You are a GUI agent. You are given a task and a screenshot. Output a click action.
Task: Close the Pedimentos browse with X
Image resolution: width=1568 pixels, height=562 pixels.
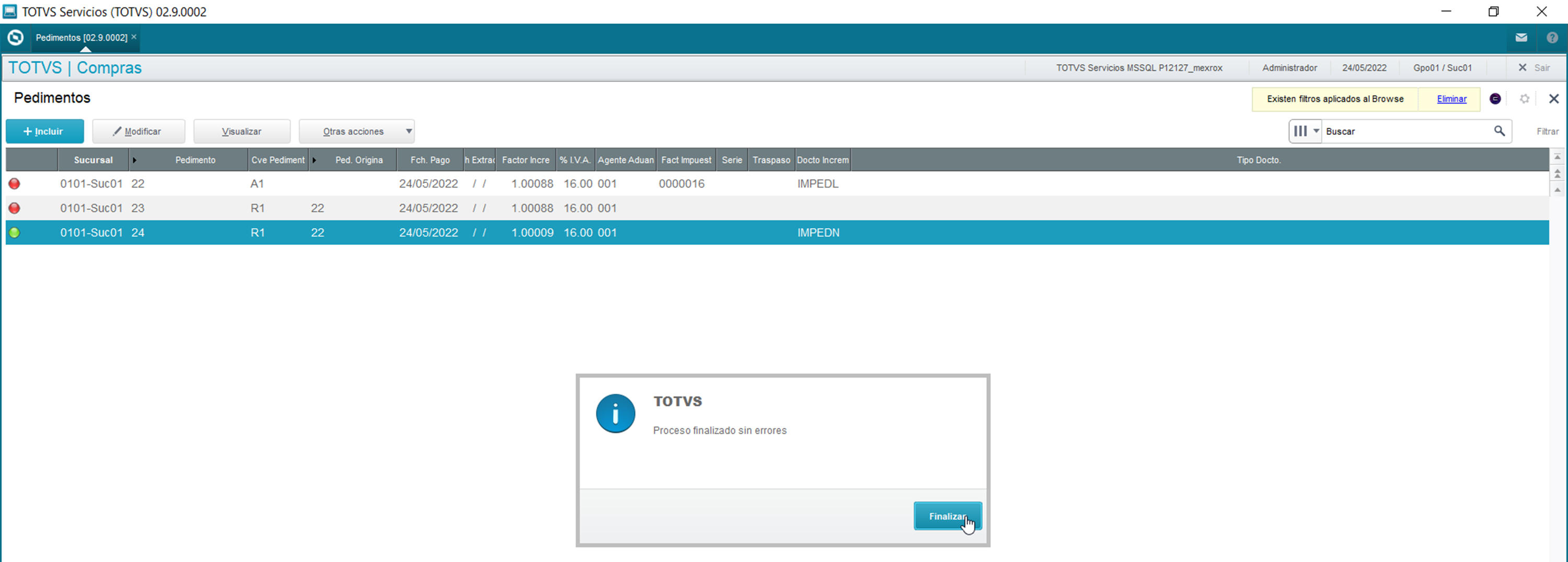pyautogui.click(x=1553, y=99)
